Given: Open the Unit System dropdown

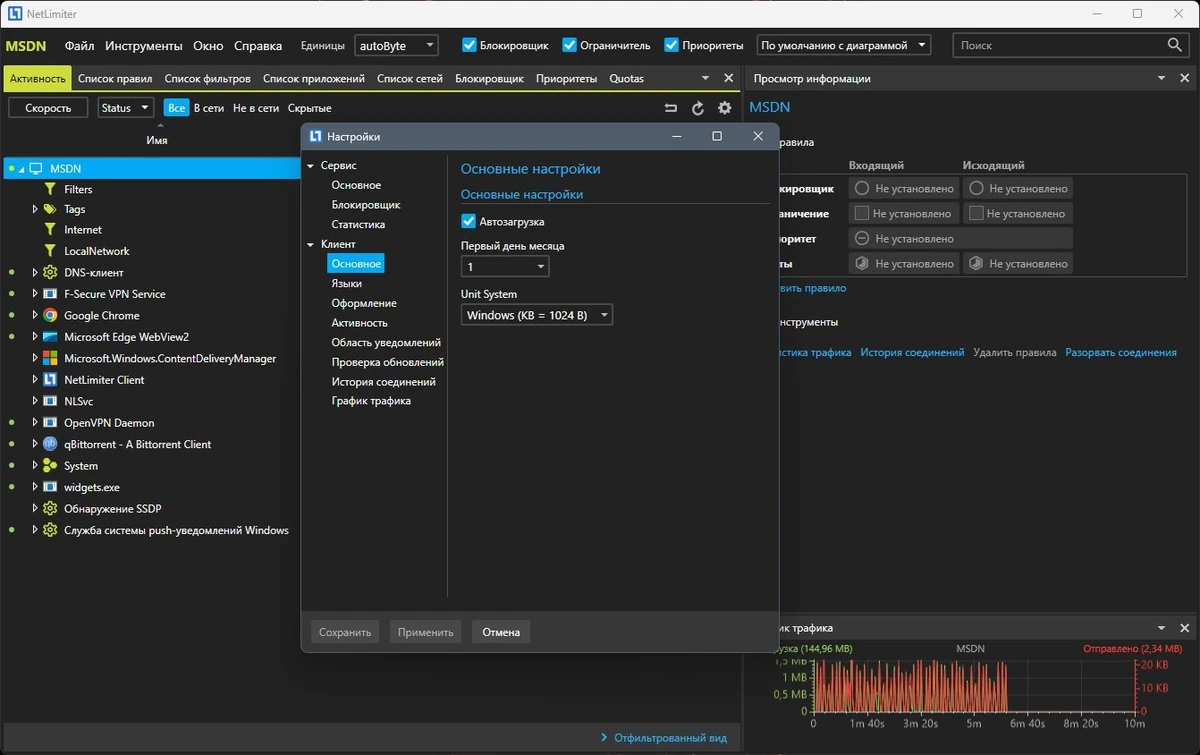Looking at the screenshot, I should tap(537, 315).
